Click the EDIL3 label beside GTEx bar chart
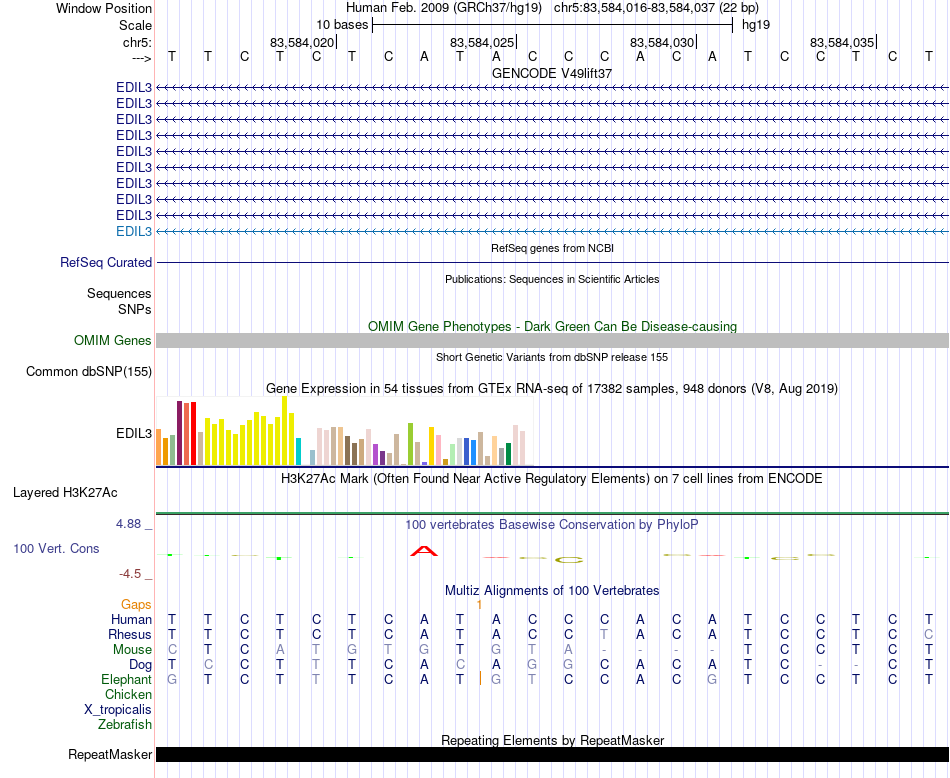 click(134, 434)
